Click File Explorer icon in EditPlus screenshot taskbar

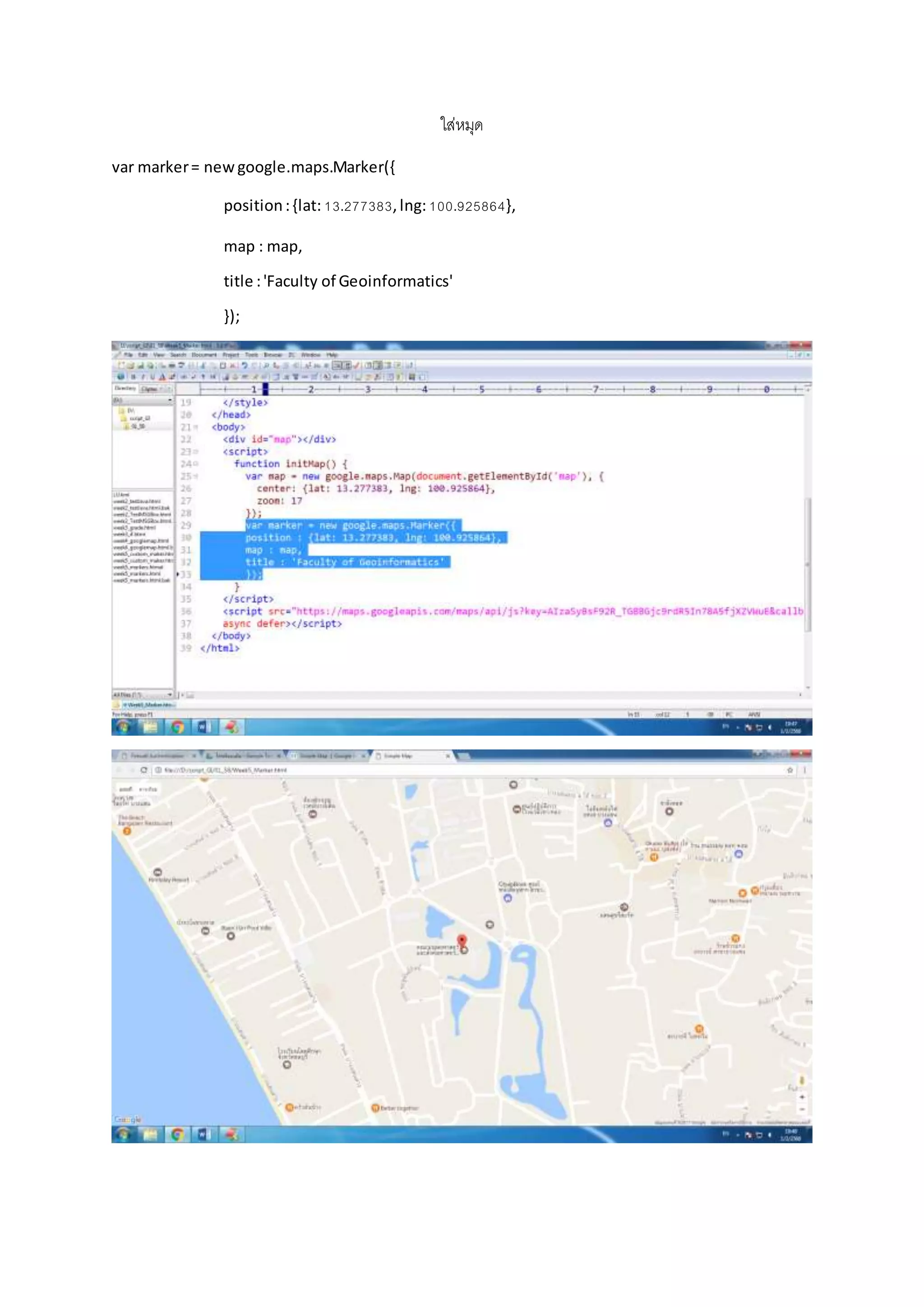[x=150, y=727]
